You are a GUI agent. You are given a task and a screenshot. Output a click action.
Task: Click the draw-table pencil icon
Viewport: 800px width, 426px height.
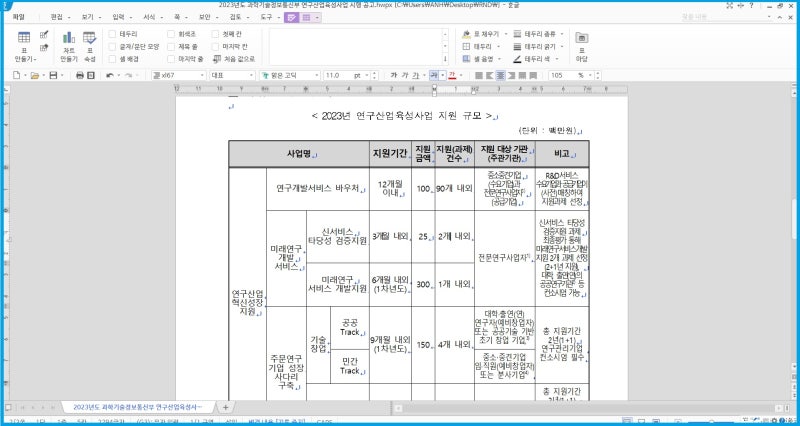pos(44,35)
